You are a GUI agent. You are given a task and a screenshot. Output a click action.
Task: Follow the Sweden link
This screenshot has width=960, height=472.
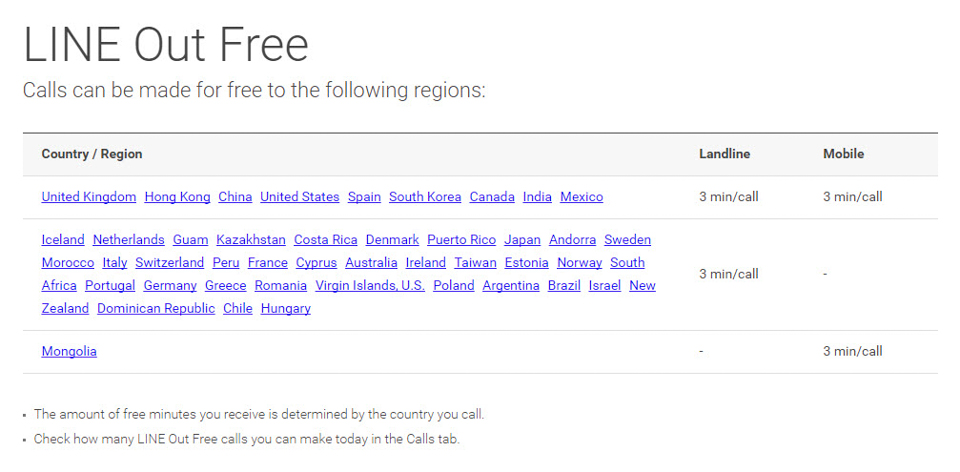(628, 239)
